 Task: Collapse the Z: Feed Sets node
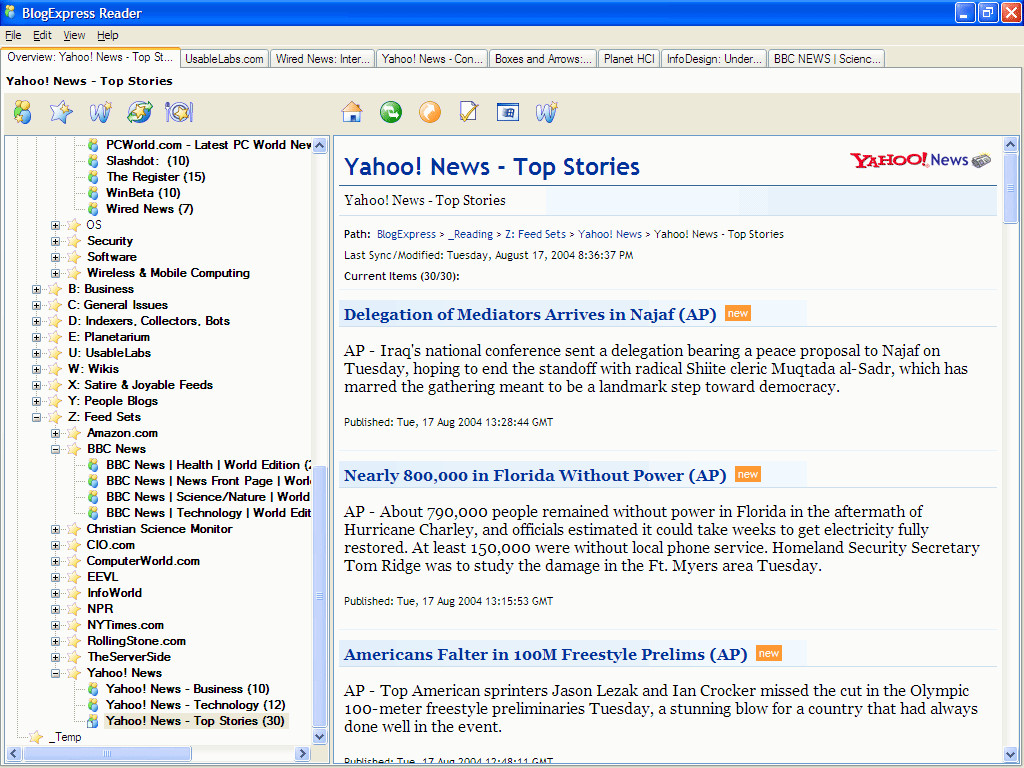coord(37,417)
